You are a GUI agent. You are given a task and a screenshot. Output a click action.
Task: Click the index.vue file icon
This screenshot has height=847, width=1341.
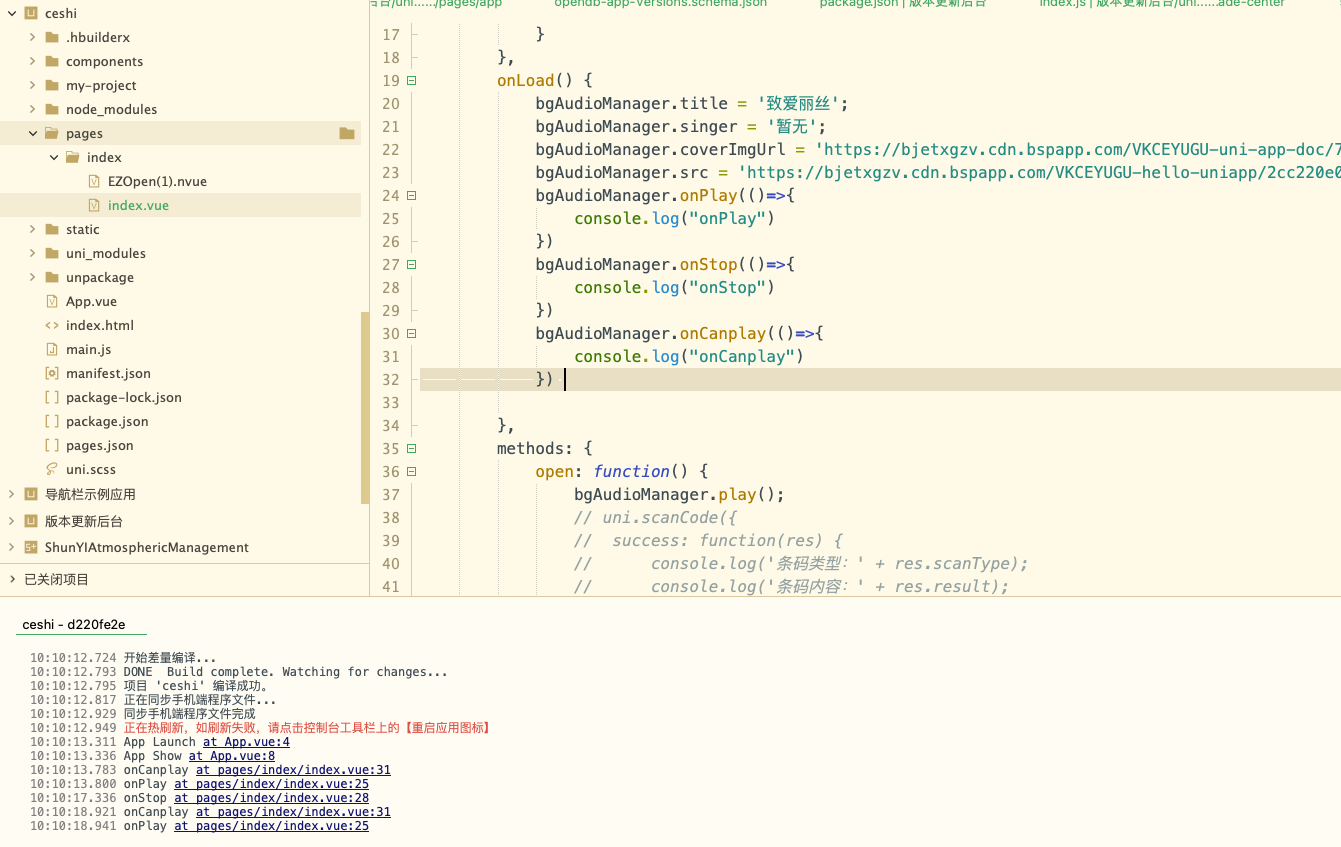pyautogui.click(x=94, y=205)
